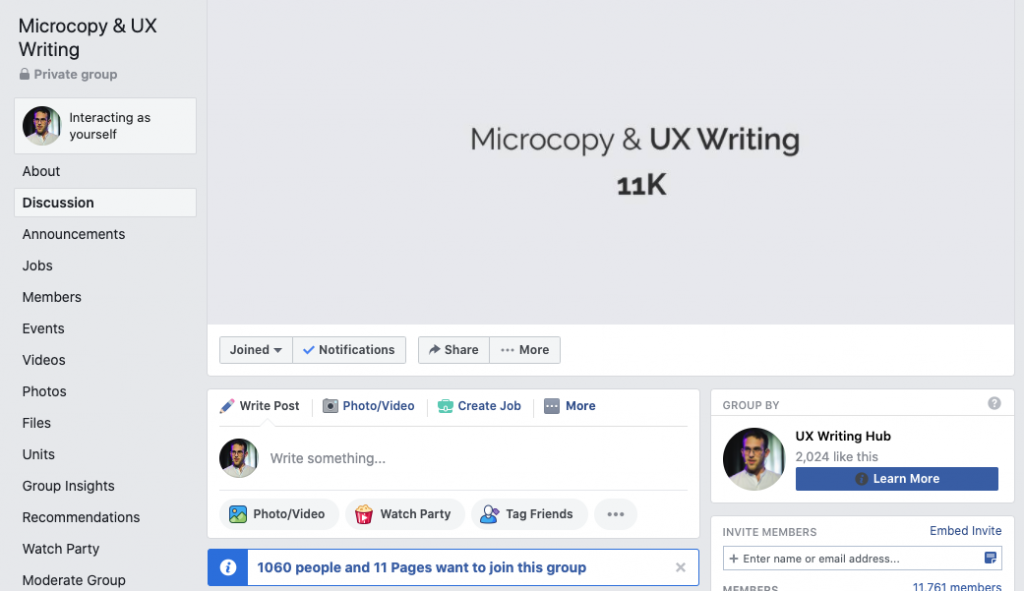Screen dimensions: 1024x591
Task: Open the Joined dropdown
Action: (x=256, y=350)
